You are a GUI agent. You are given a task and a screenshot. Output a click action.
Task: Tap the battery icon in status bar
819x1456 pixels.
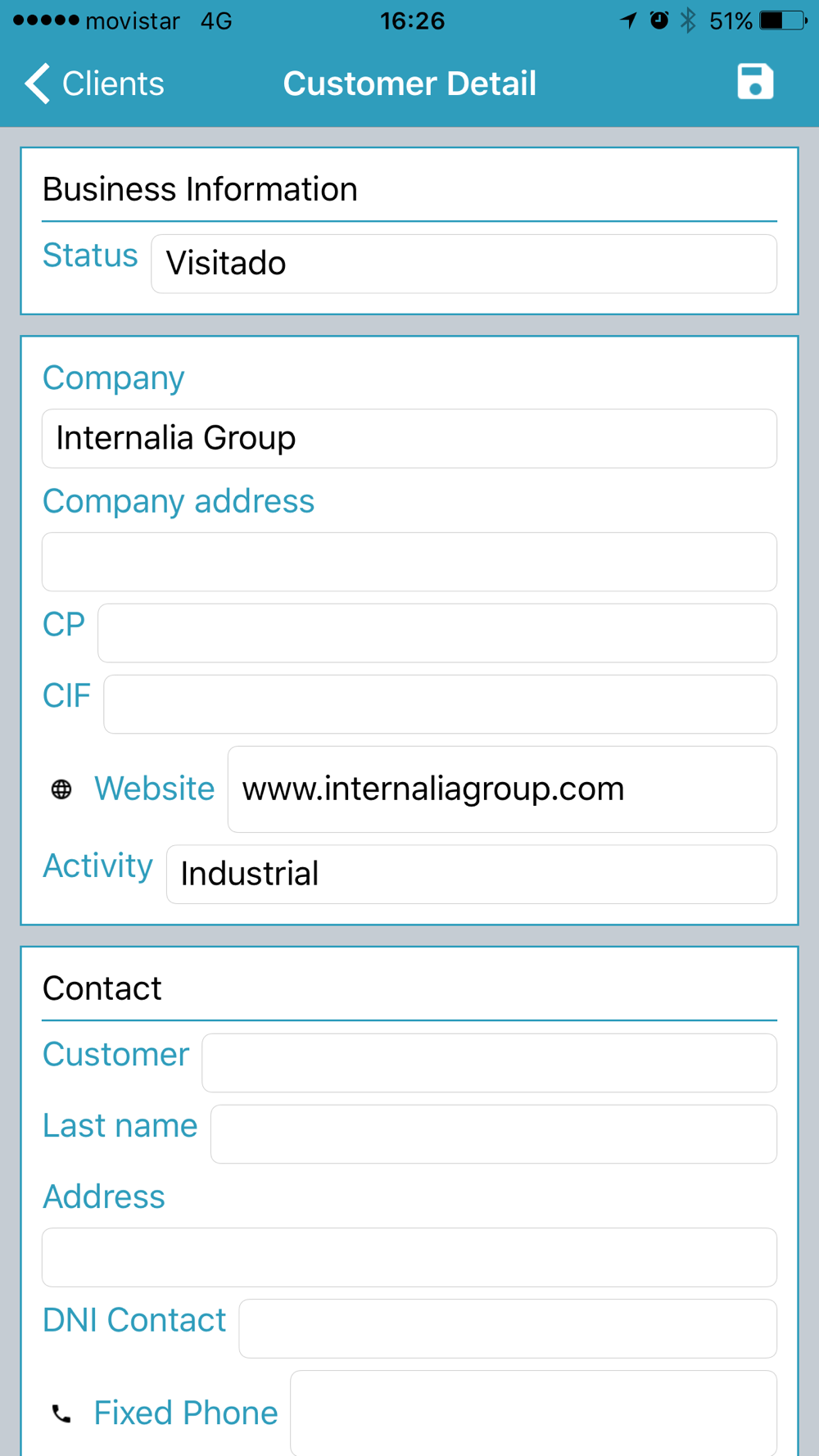(x=783, y=20)
